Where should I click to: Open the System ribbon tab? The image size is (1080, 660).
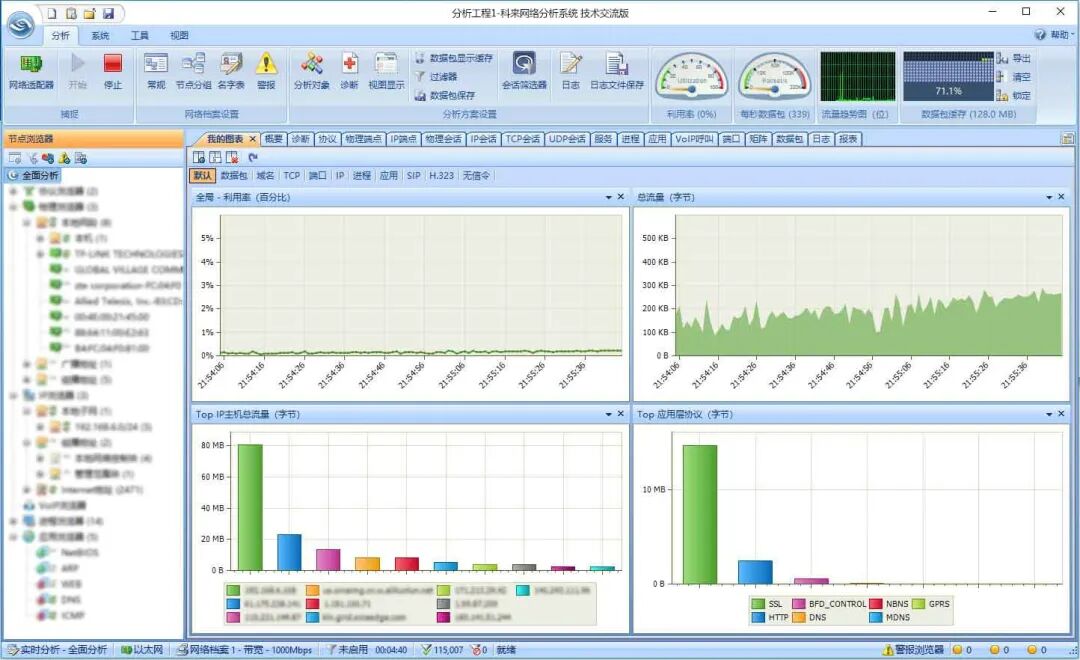click(101, 35)
